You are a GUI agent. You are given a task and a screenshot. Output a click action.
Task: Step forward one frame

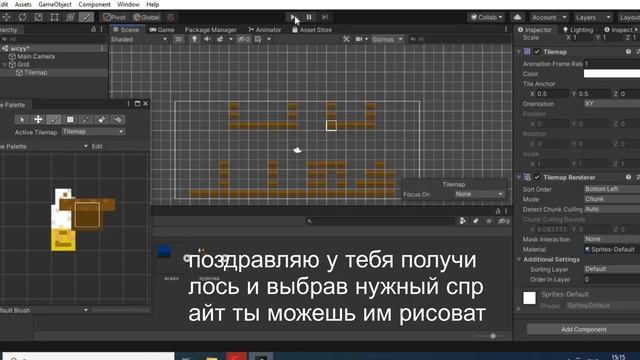tap(325, 17)
